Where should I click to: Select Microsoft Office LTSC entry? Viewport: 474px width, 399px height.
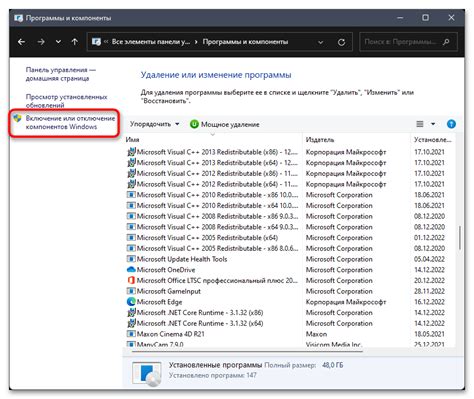(x=212, y=280)
